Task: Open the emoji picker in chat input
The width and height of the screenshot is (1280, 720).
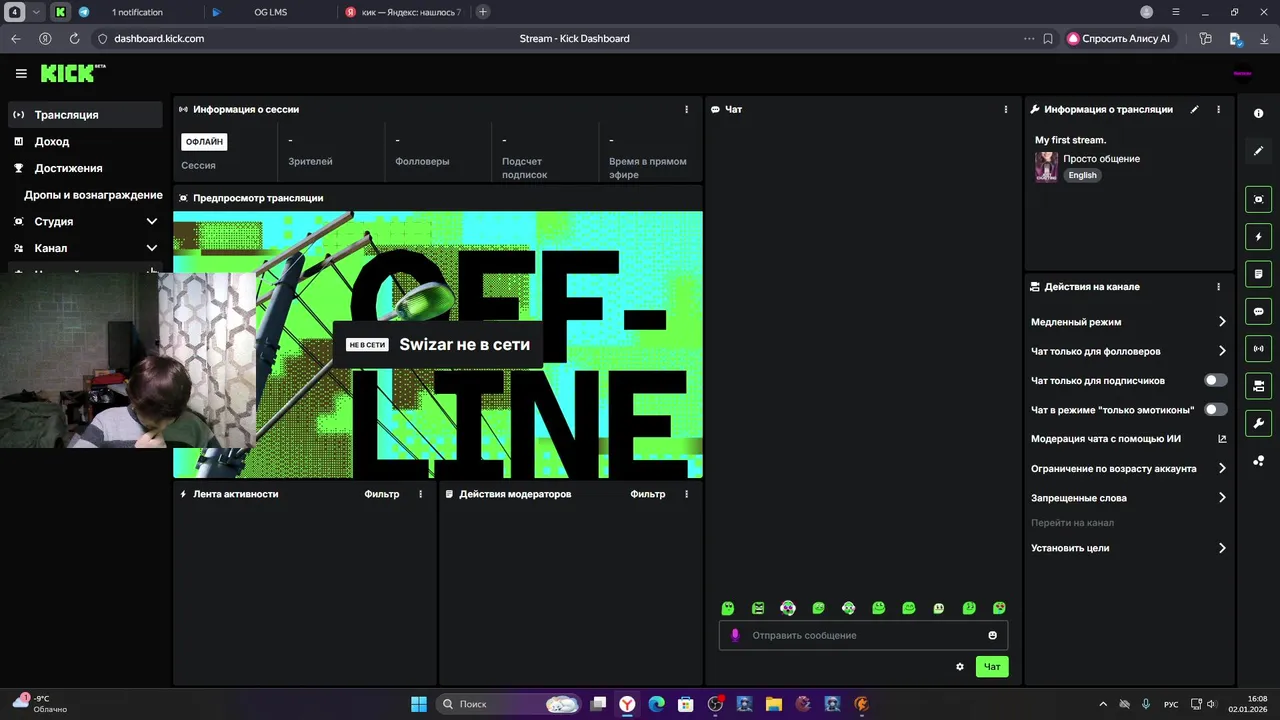Action: coord(992,635)
